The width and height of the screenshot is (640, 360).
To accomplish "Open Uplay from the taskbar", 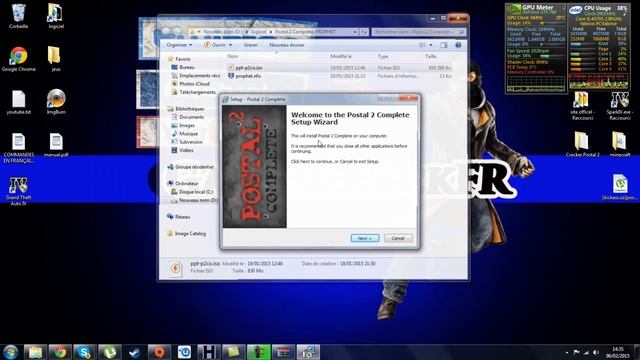I will [184, 352].
